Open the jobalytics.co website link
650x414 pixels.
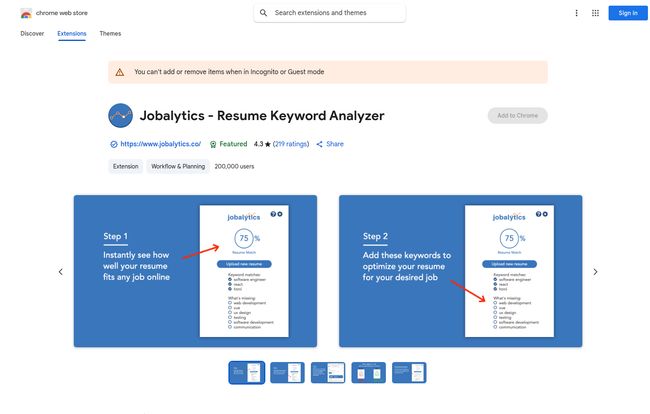160,144
